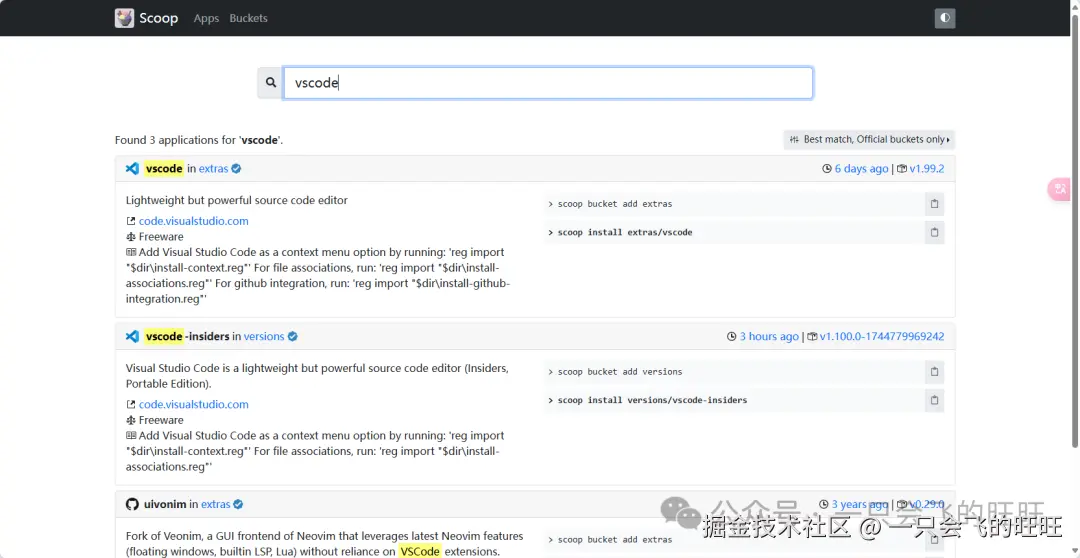Click verified badge next to uivonim extras
Image resolution: width=1080 pixels, height=558 pixels.
tap(238, 504)
